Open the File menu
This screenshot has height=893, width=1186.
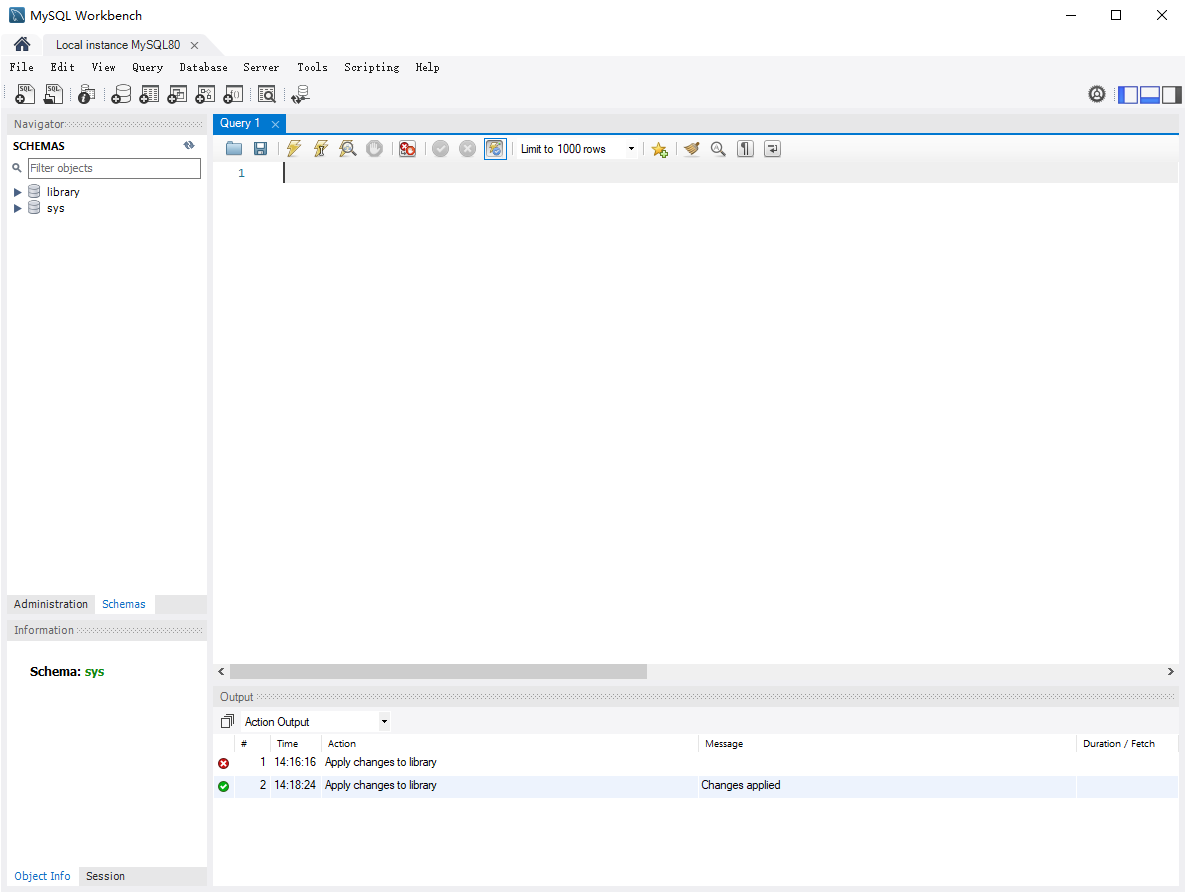(x=21, y=67)
